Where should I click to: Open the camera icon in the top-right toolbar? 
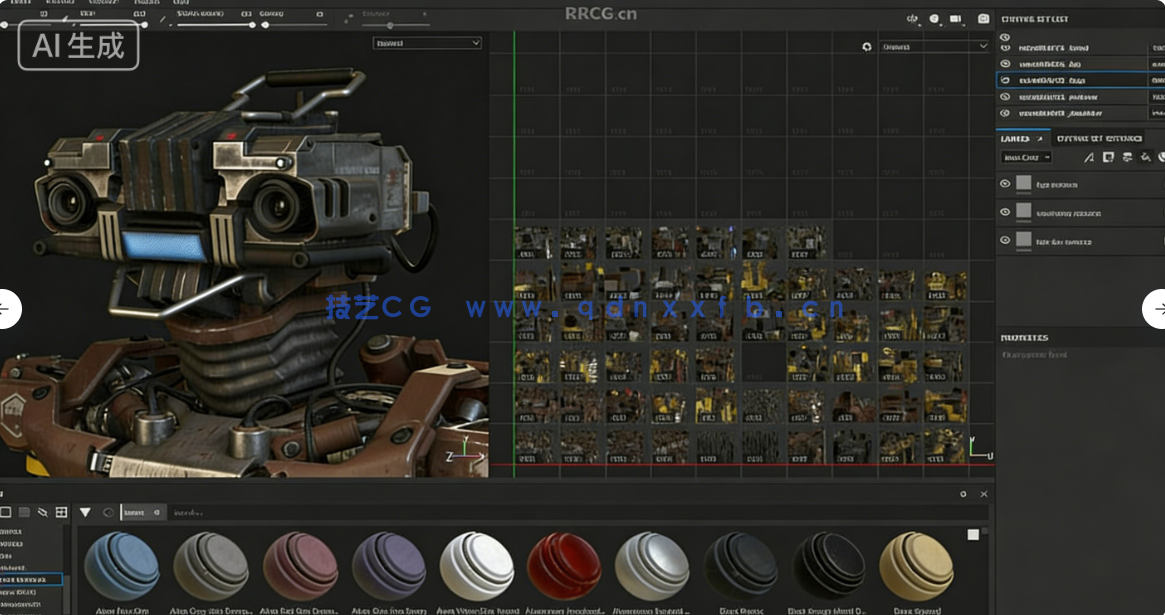coord(984,18)
